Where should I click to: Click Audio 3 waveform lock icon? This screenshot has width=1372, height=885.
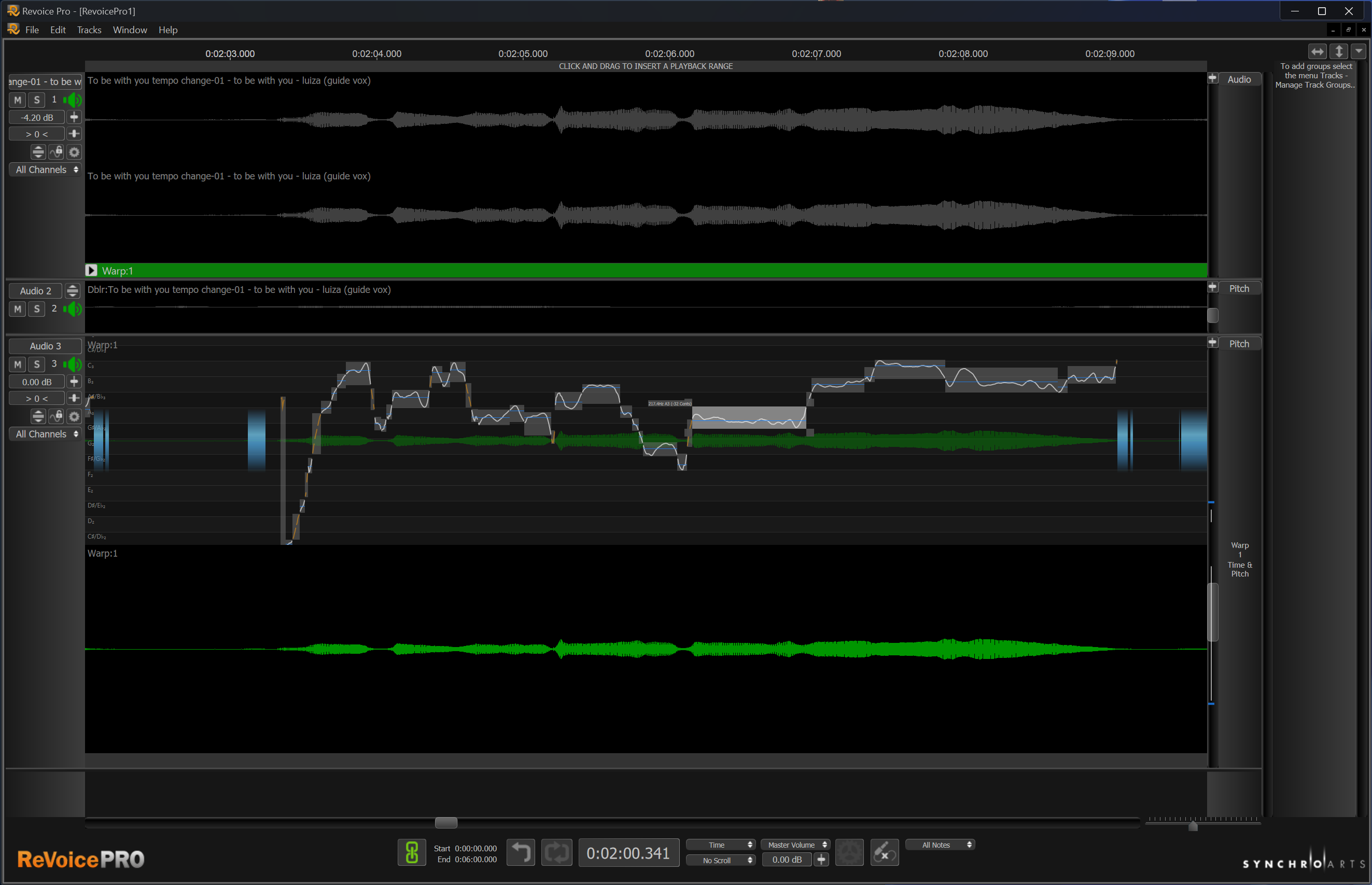57,417
